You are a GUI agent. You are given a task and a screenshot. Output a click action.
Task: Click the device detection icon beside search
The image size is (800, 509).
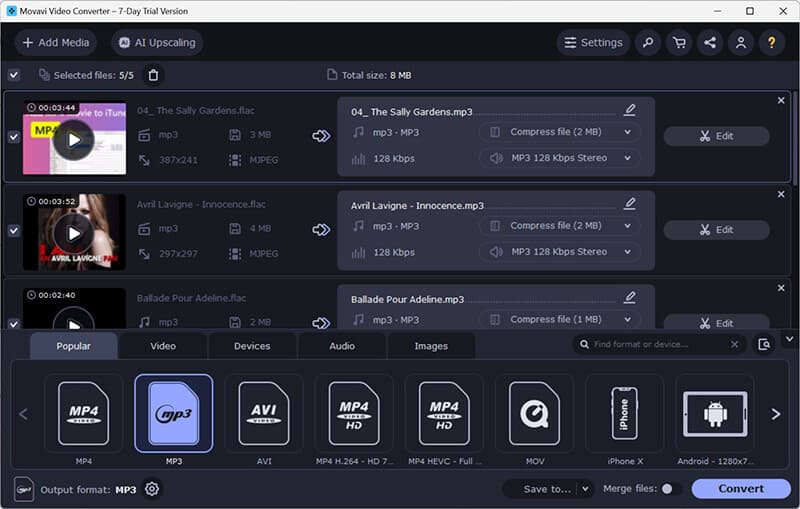pyautogui.click(x=764, y=345)
